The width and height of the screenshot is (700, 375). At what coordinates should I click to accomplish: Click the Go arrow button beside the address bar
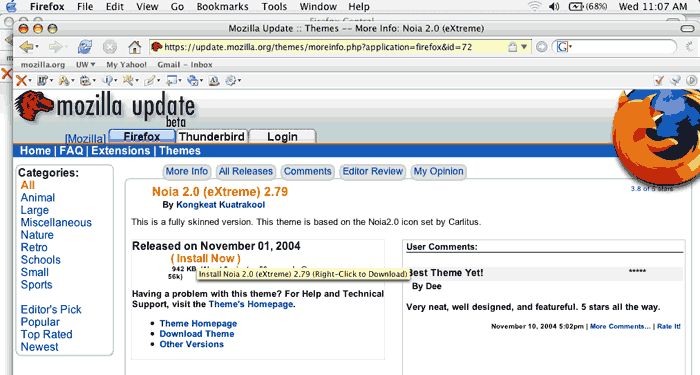click(542, 46)
